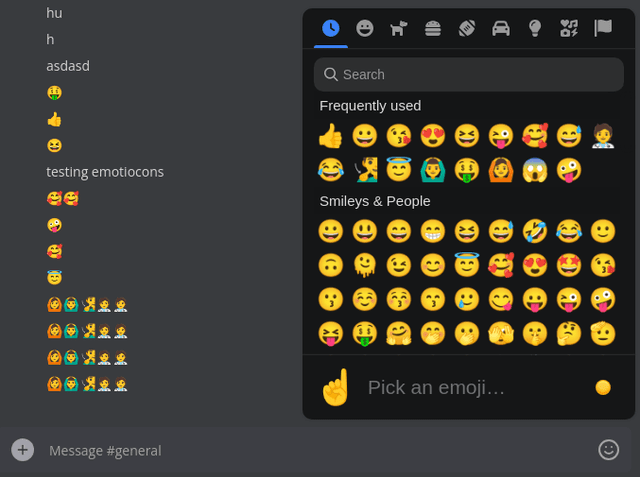Screen dimensions: 640x477
Task: Switch to the Flags category tab
Action: (x=603, y=28)
